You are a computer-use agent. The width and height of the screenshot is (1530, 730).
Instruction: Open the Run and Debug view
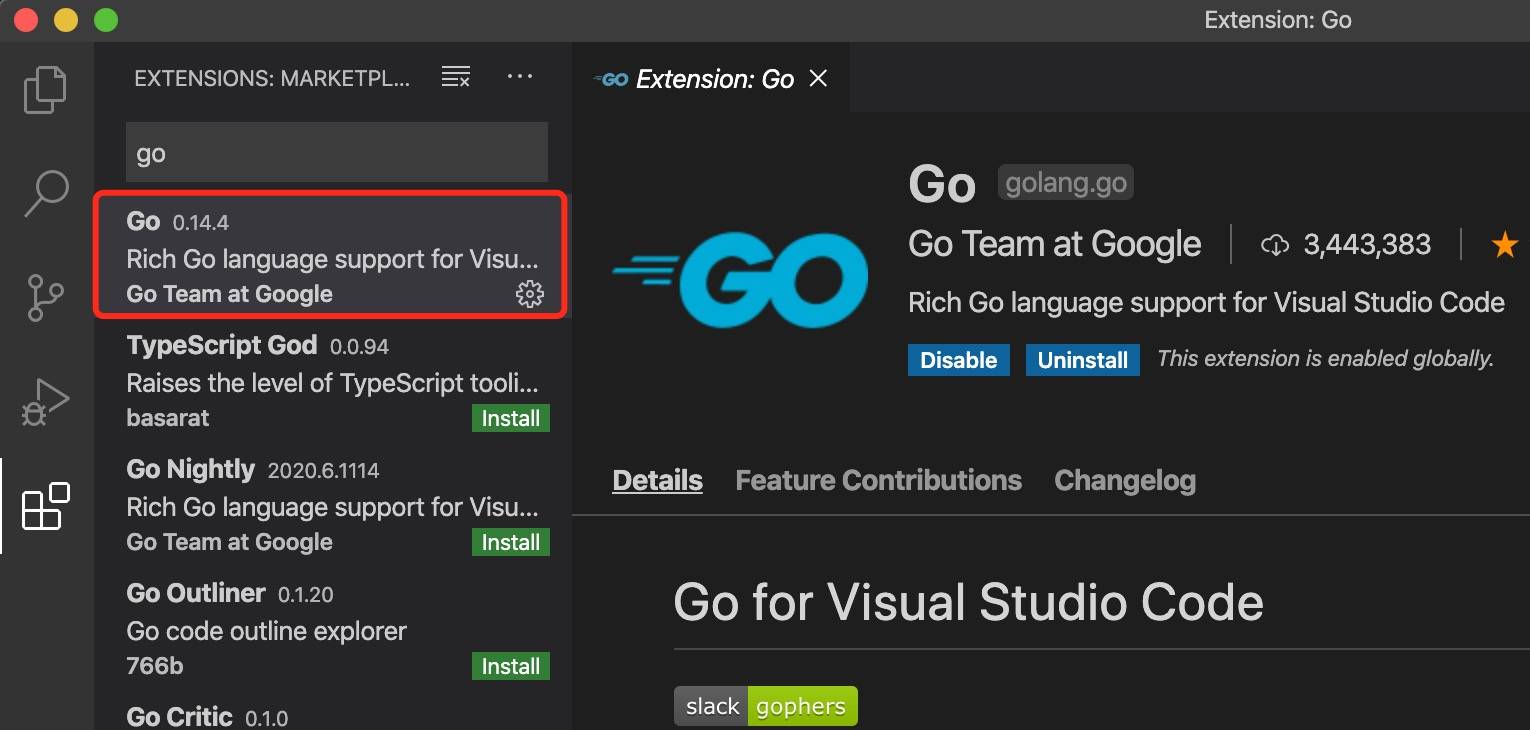45,401
